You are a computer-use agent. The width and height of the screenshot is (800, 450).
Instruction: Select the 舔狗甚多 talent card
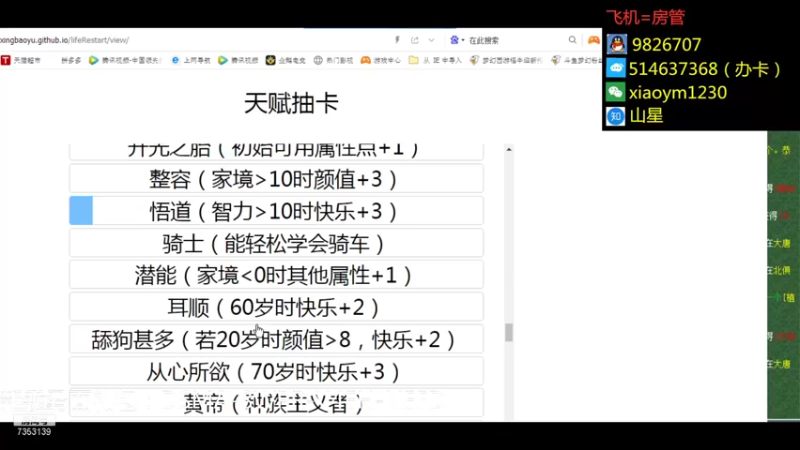[x=276, y=339]
